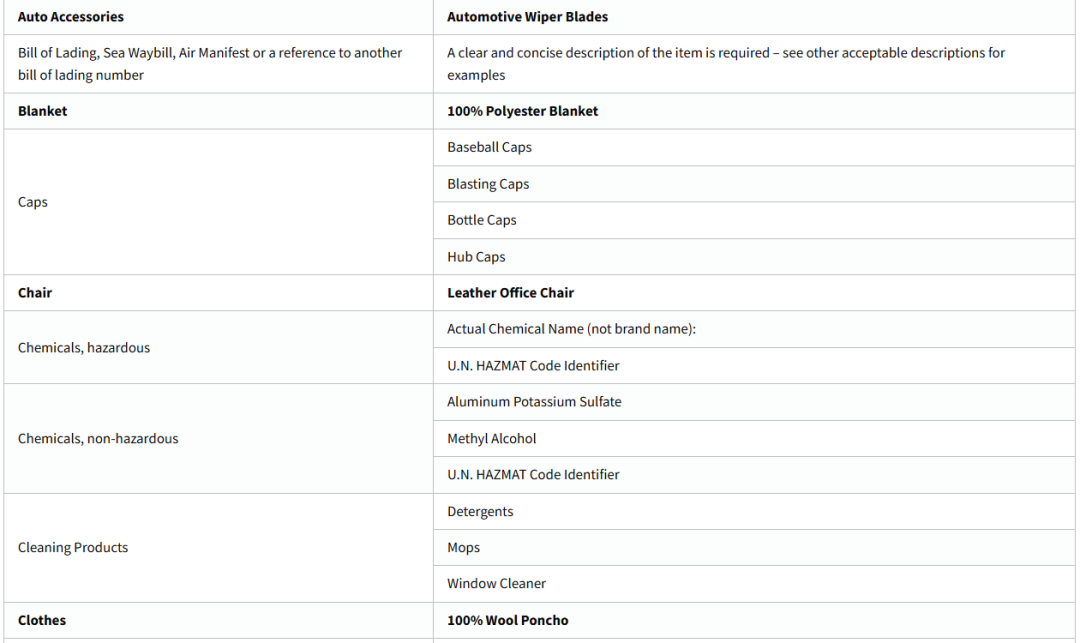Viewport: 1080px width, 643px height.
Task: Select the Baseball Caps row
Action: [489, 147]
